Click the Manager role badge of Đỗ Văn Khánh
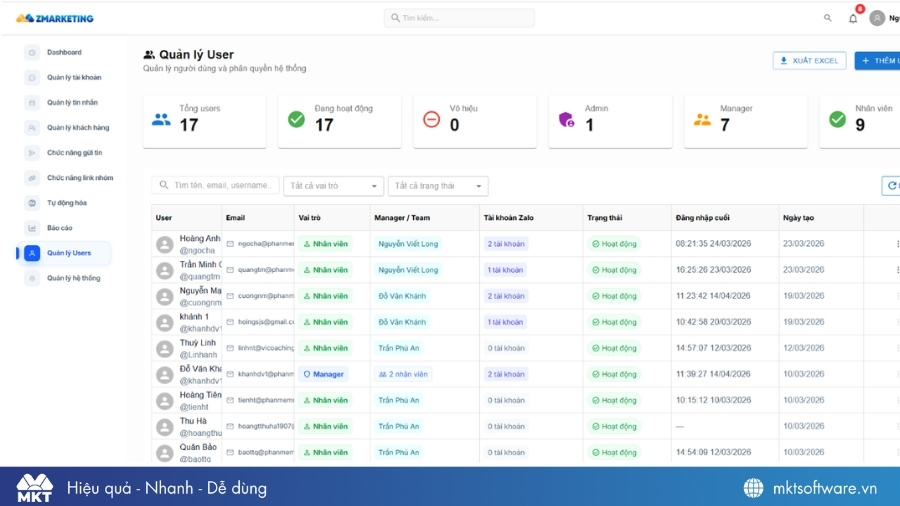 point(323,374)
